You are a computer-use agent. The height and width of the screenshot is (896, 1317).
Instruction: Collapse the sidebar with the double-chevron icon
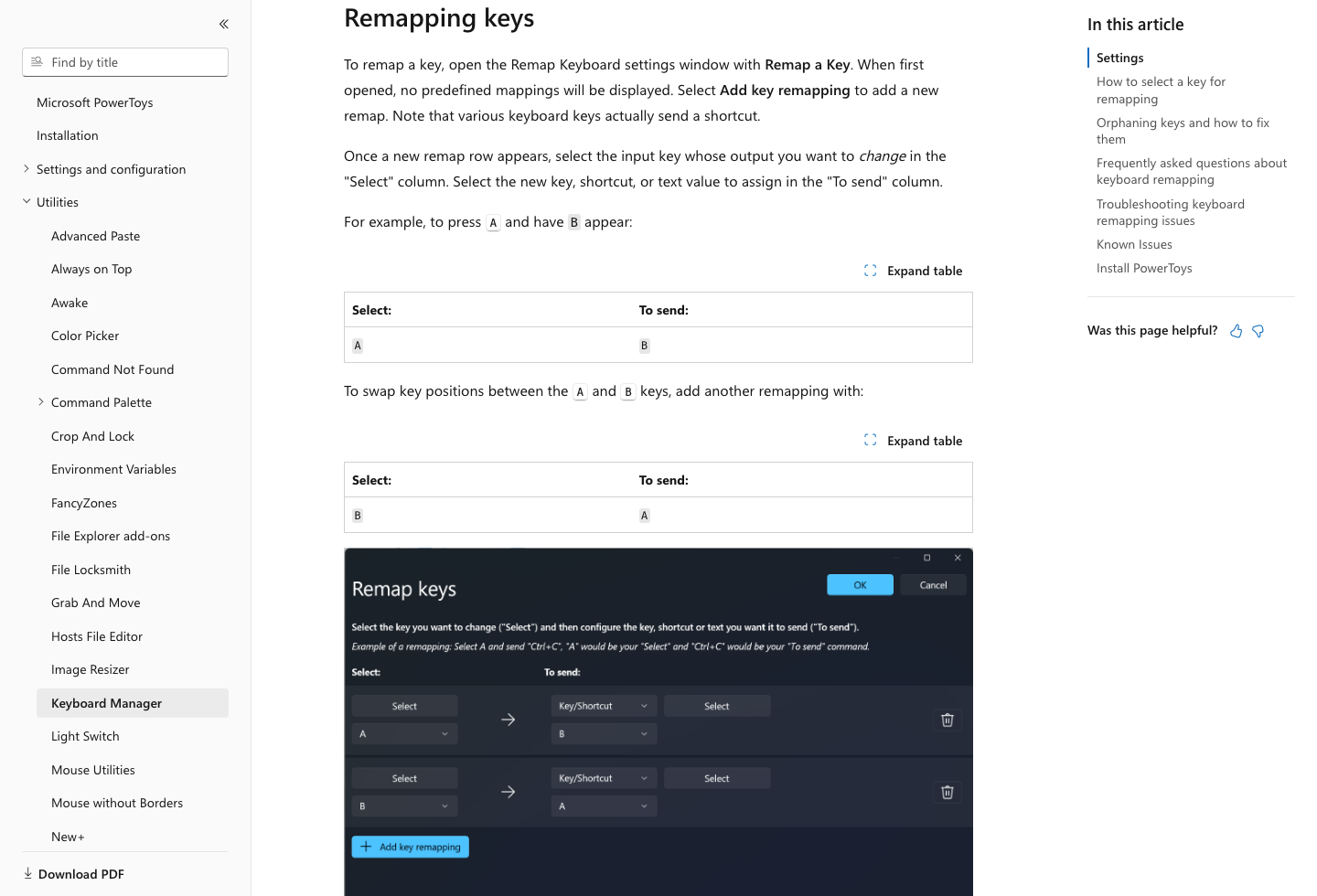tap(224, 24)
